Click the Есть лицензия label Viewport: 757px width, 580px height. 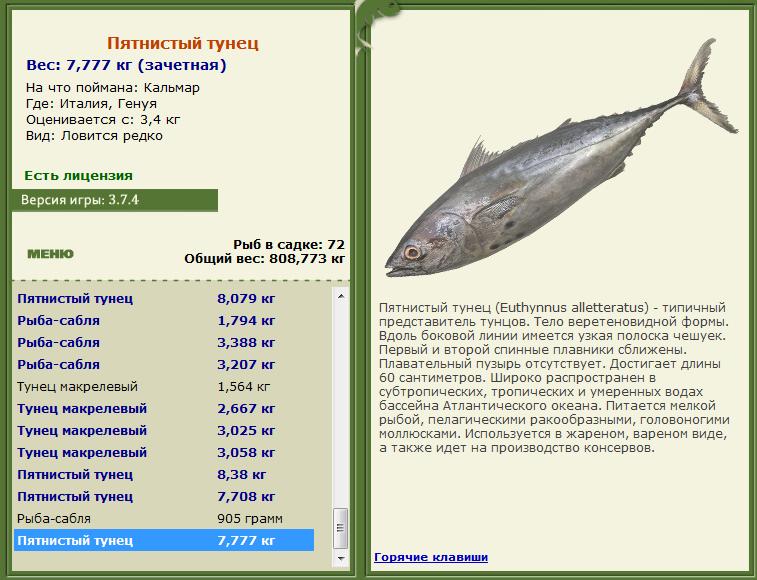coord(79,175)
